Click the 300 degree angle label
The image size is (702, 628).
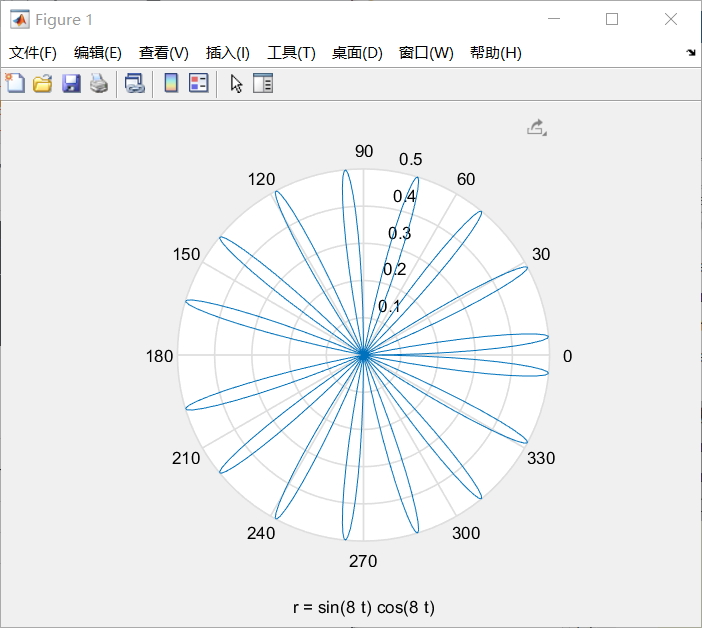pyautogui.click(x=466, y=533)
